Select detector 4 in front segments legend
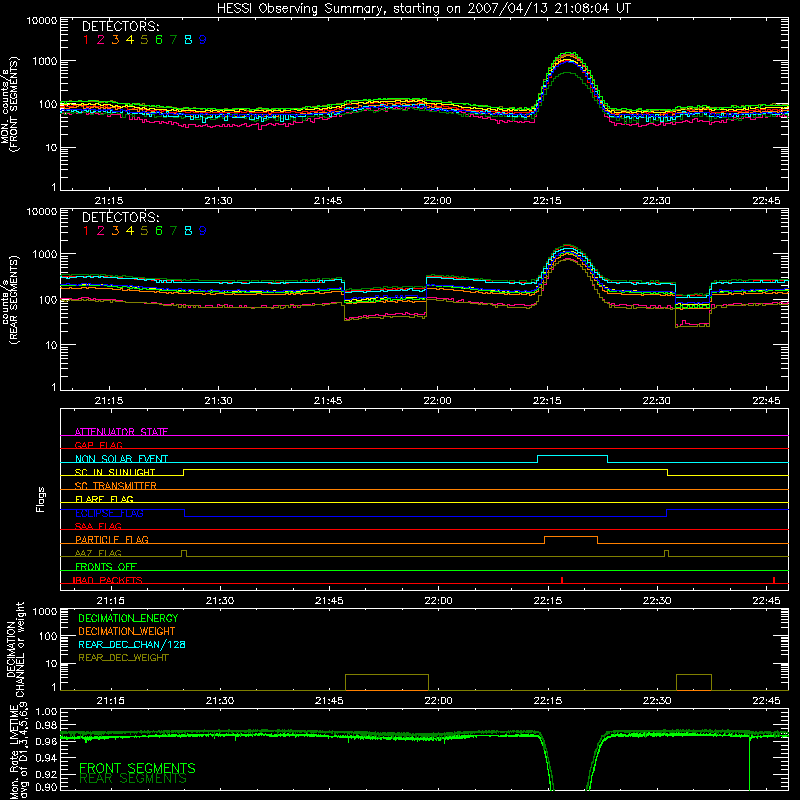800x800 pixels. click(x=130, y=40)
